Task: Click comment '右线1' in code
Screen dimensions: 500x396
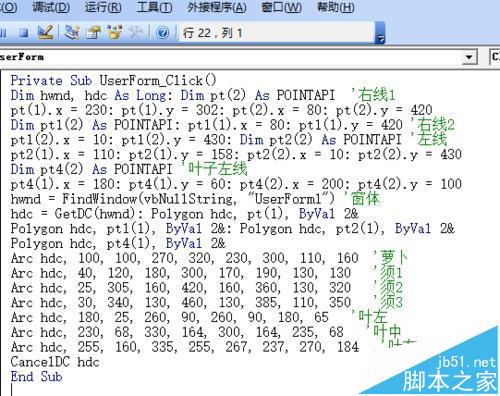Action: coord(373,95)
